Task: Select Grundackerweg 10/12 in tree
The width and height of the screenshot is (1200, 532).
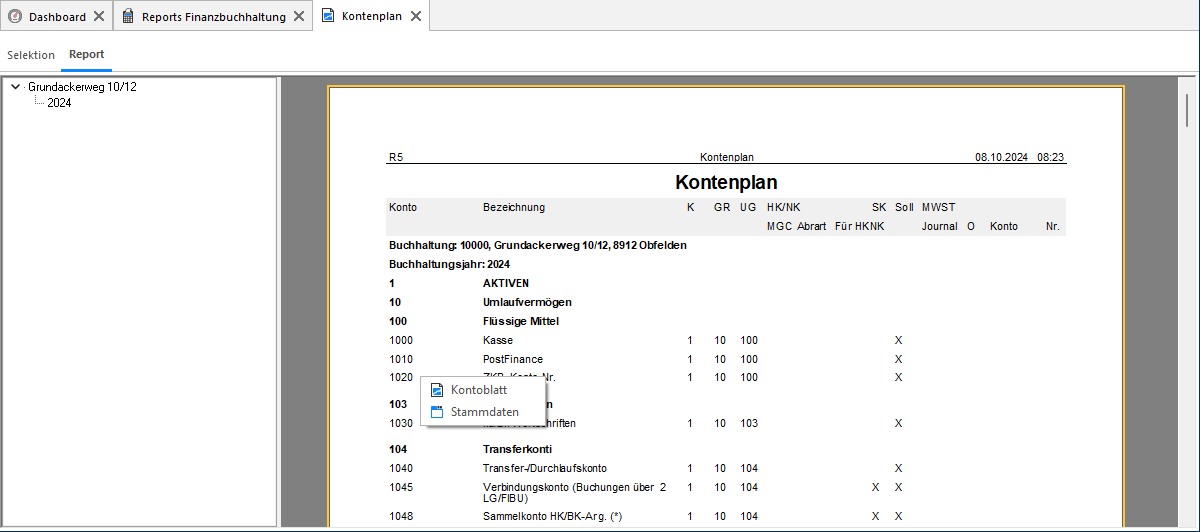Action: tap(82, 87)
